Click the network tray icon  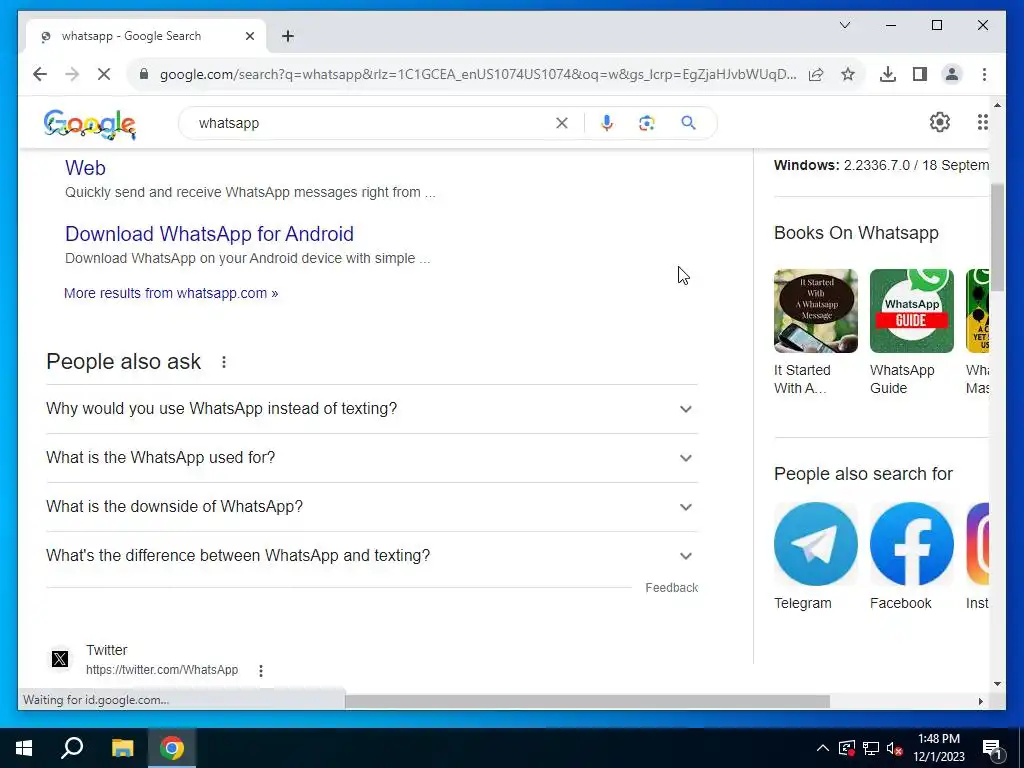(871, 748)
